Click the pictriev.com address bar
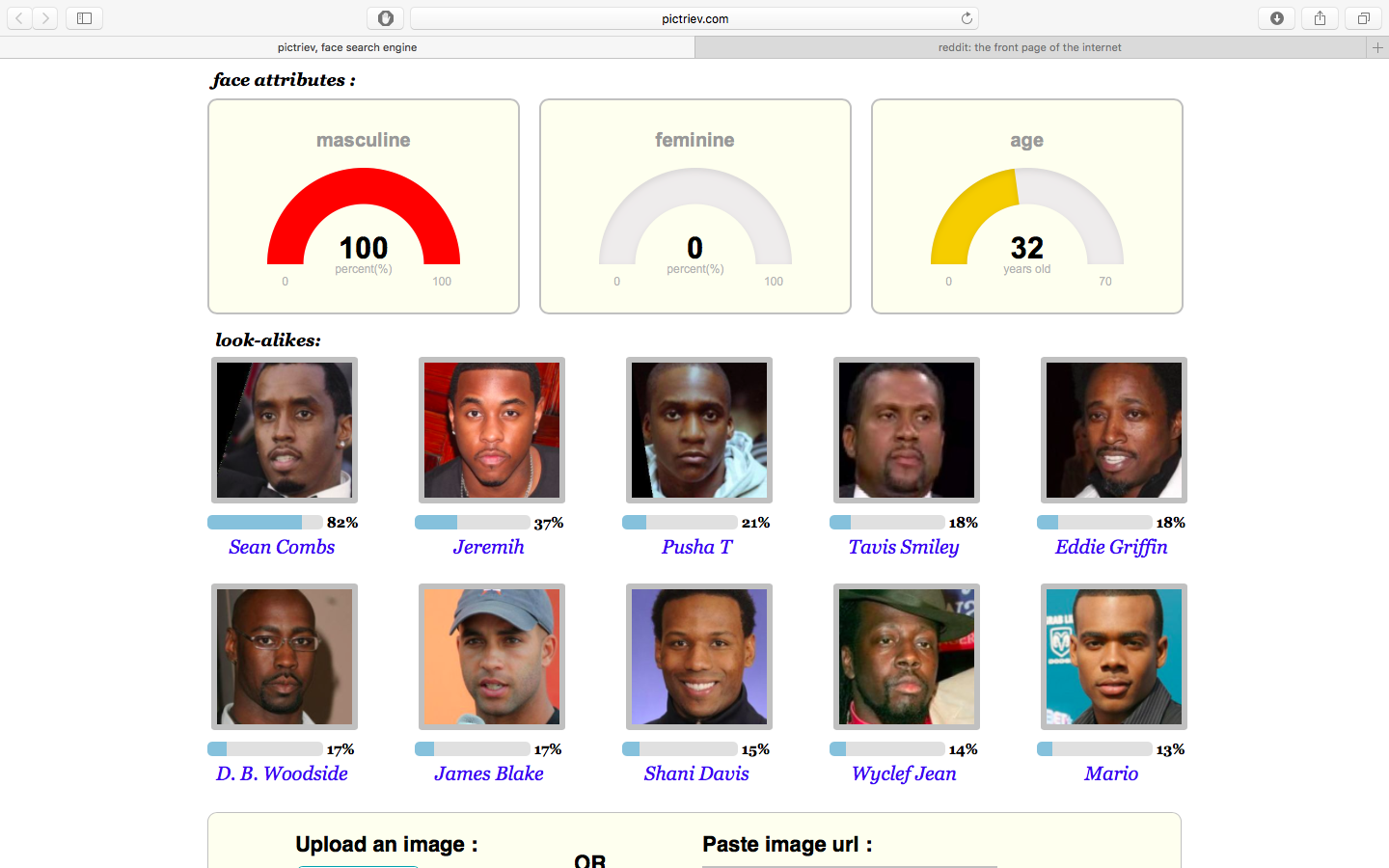Screen dimensions: 1389x868 (694, 18)
